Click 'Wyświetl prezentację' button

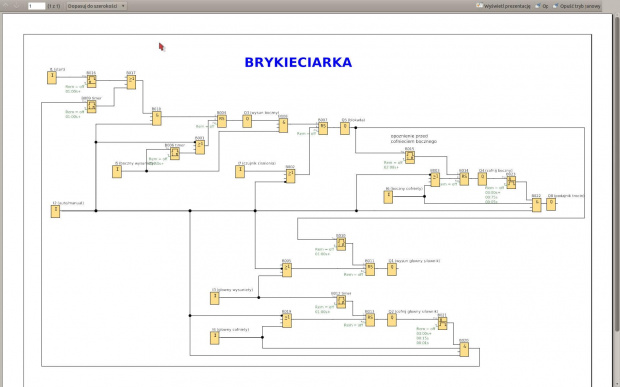[503, 6]
